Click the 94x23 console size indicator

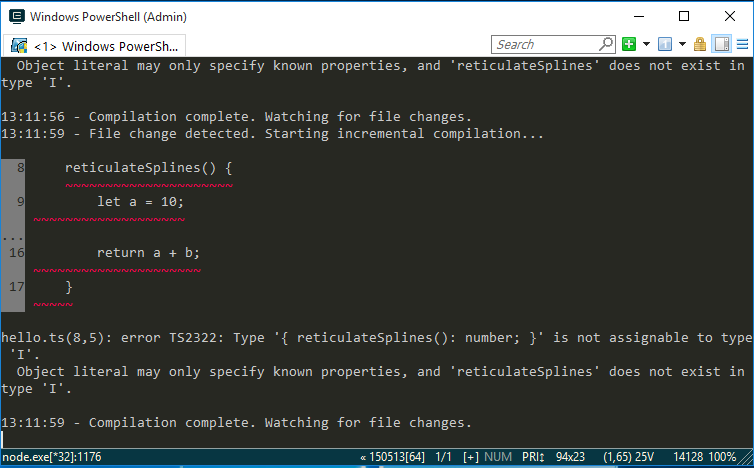(x=570, y=457)
